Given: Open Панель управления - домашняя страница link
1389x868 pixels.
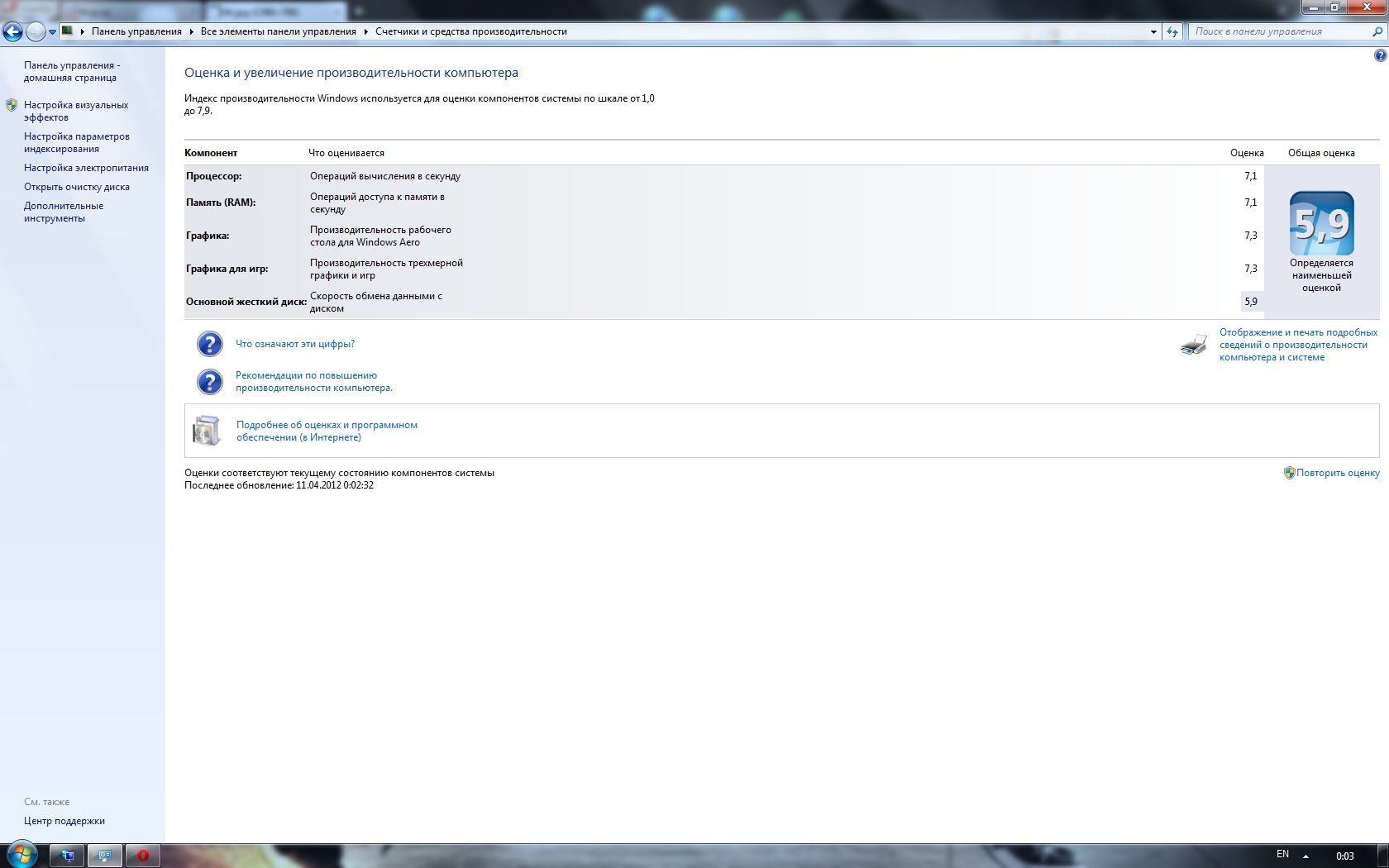Looking at the screenshot, I should point(72,71).
